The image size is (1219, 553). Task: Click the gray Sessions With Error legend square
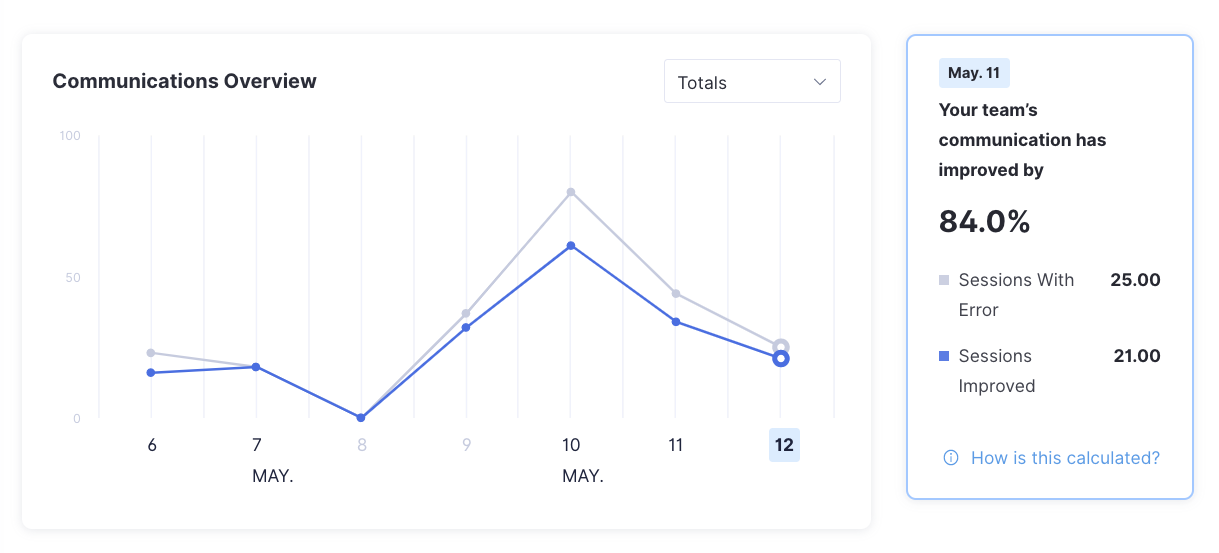tap(944, 281)
